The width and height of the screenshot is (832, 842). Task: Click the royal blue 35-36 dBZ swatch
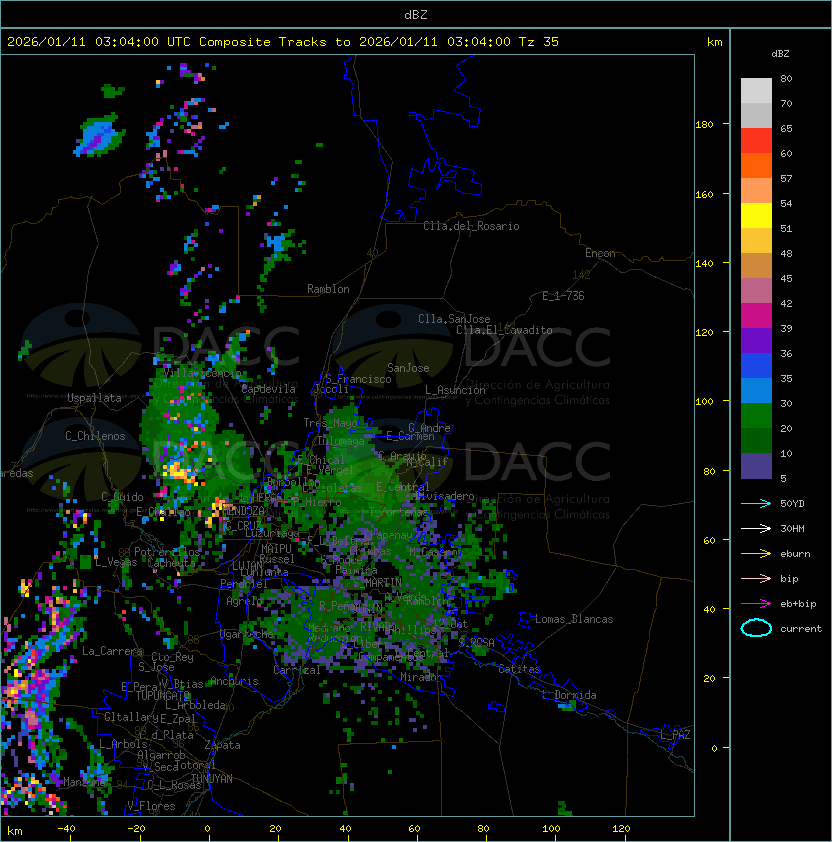coord(756,366)
